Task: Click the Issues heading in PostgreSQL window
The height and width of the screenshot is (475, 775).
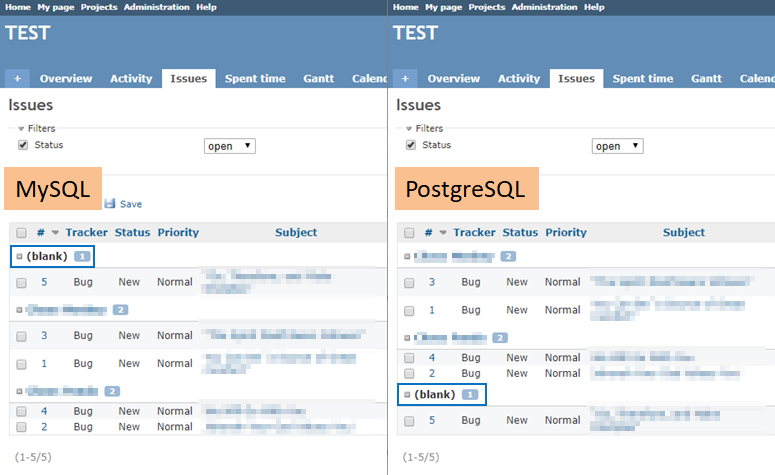Action: [x=418, y=105]
